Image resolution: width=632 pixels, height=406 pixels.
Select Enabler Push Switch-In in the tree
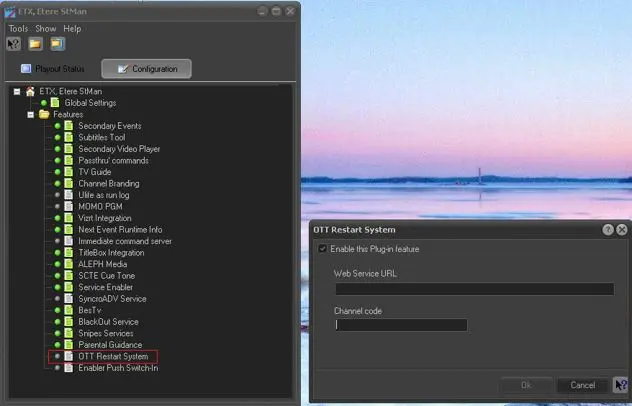(118, 368)
